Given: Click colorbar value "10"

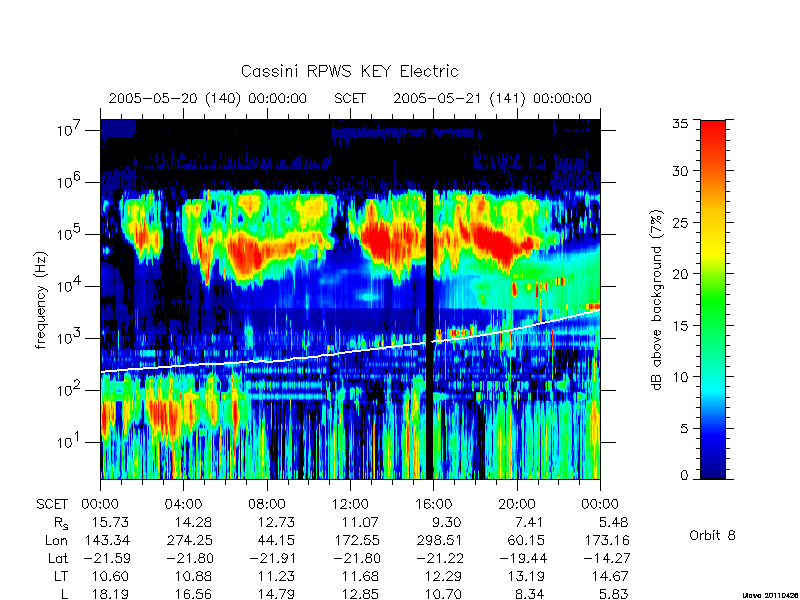Looking at the screenshot, I should coord(680,377).
